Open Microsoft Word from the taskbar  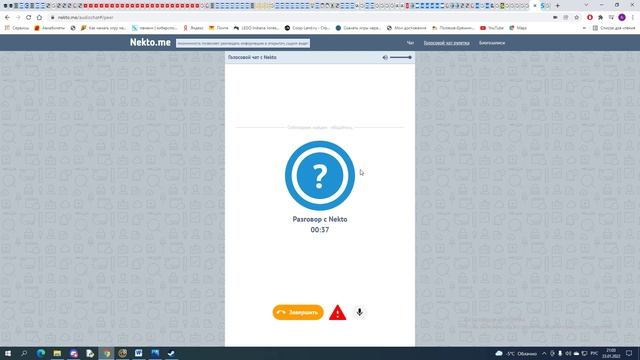(138, 353)
